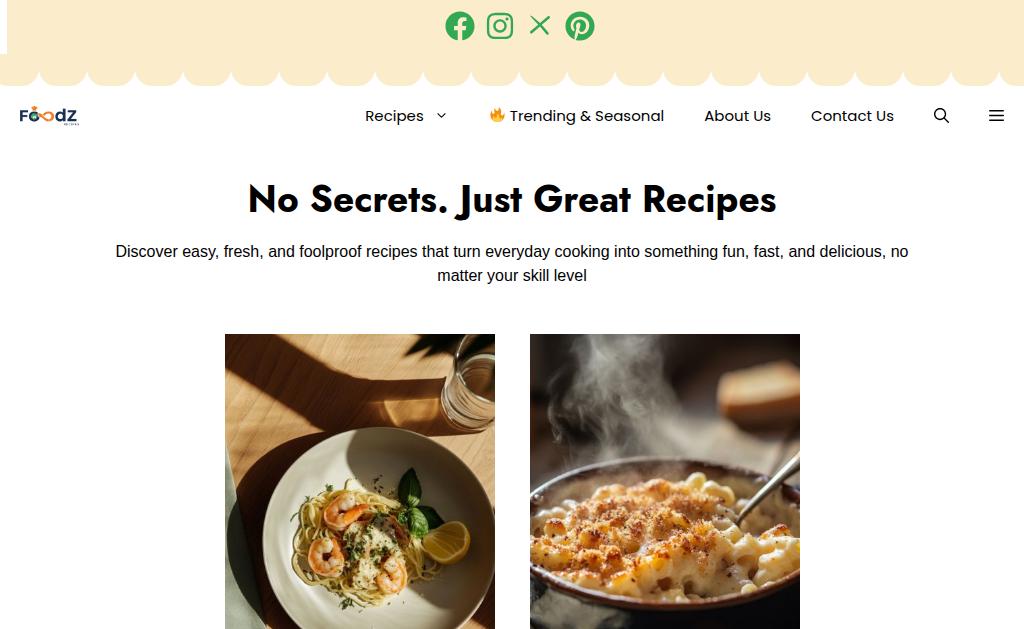
Task: View the baked mac and cheese image
Action: [x=665, y=481]
